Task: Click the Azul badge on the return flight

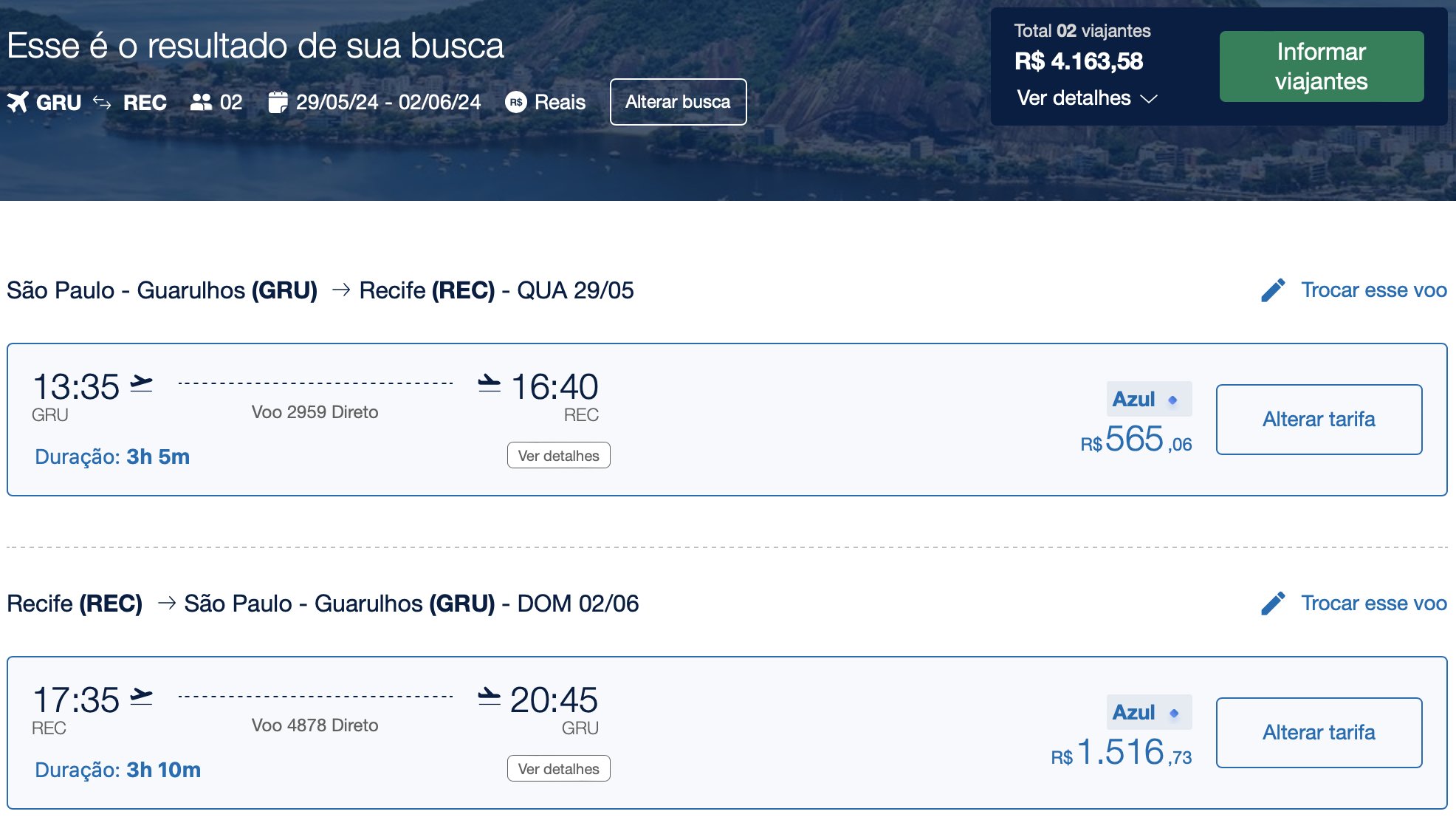Action: point(1149,712)
